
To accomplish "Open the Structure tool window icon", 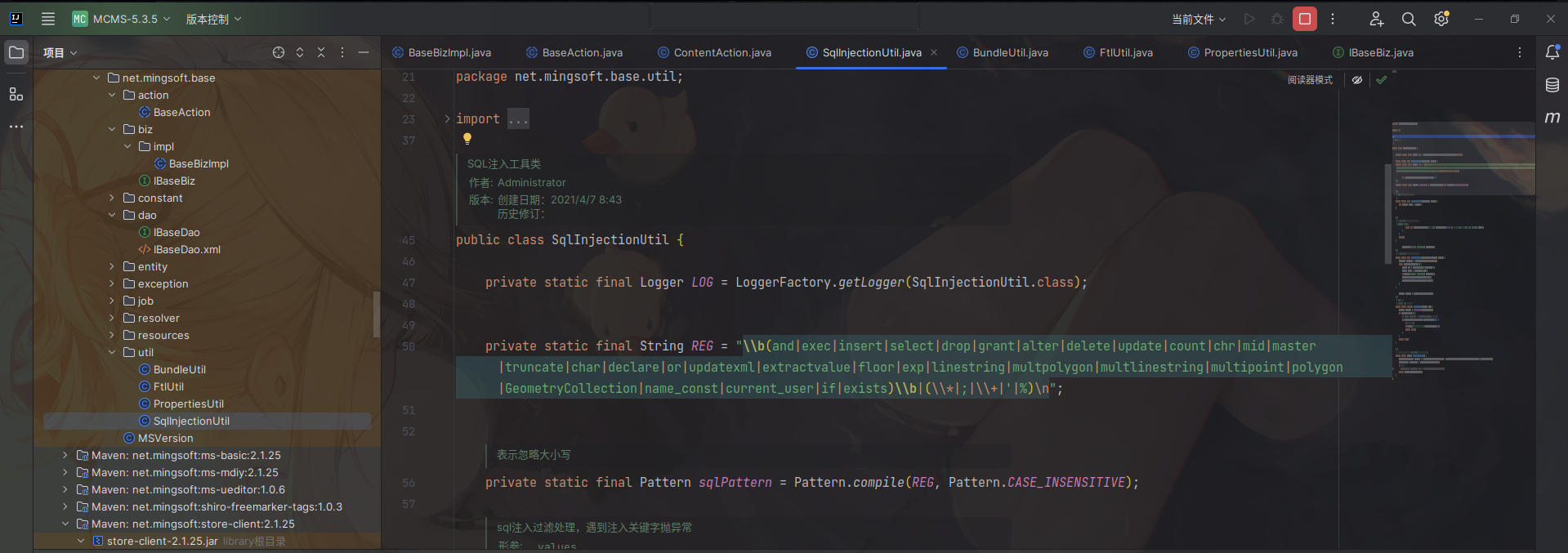I will (16, 94).
